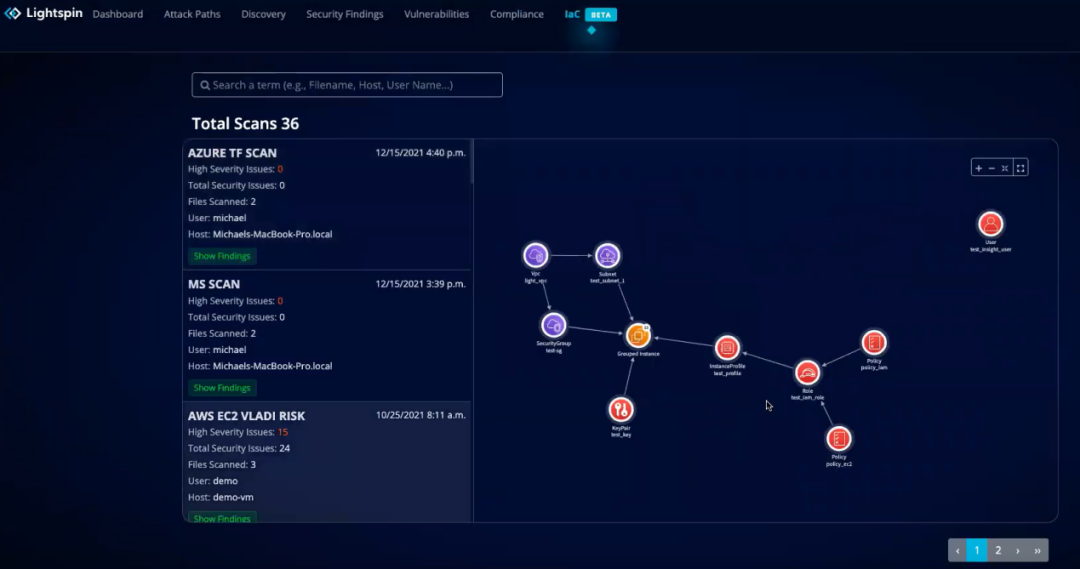
Task: Select the AWS EC2 VLADI RISK title
Action: [246, 416]
